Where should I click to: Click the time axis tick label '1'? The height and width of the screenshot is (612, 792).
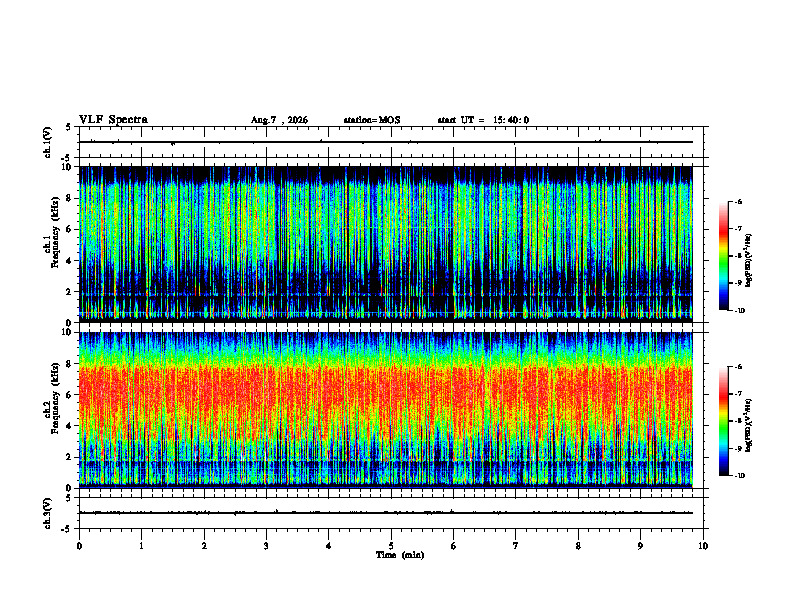coord(141,546)
